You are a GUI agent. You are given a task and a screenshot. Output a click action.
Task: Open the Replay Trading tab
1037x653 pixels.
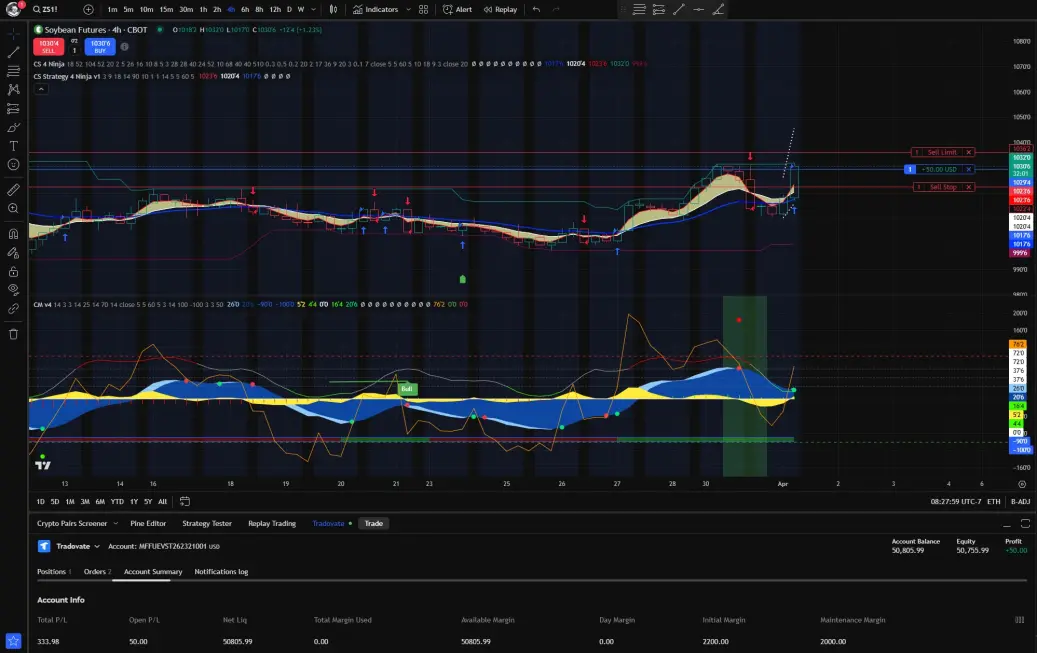tap(272, 523)
